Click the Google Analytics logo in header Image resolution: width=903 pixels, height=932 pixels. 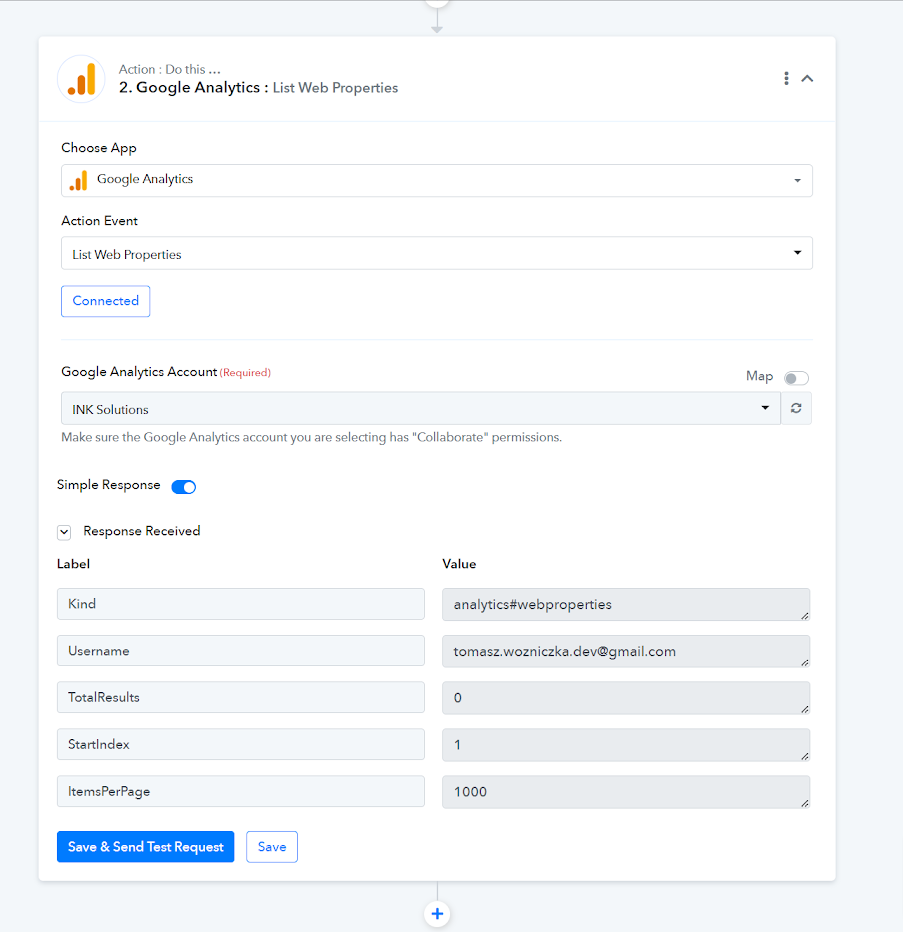[x=81, y=79]
